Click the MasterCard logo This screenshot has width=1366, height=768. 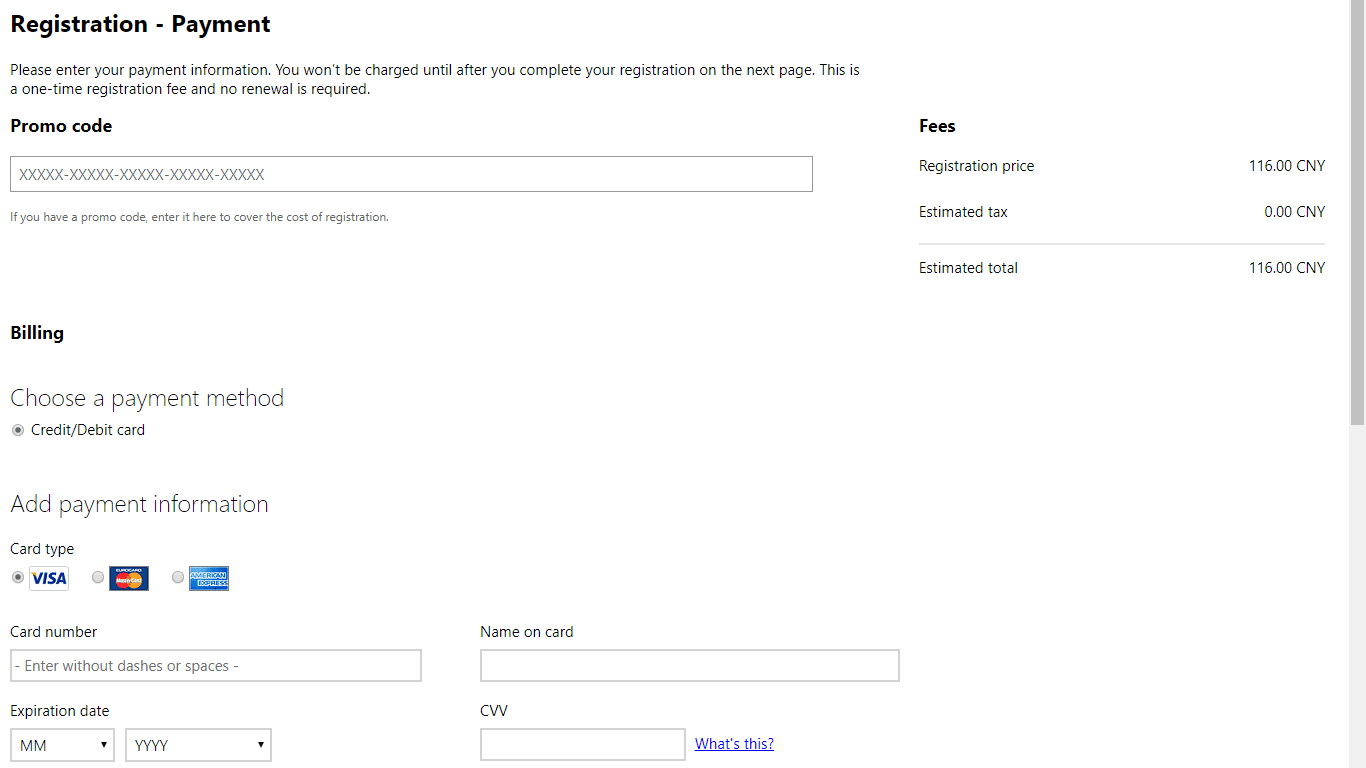pos(129,578)
